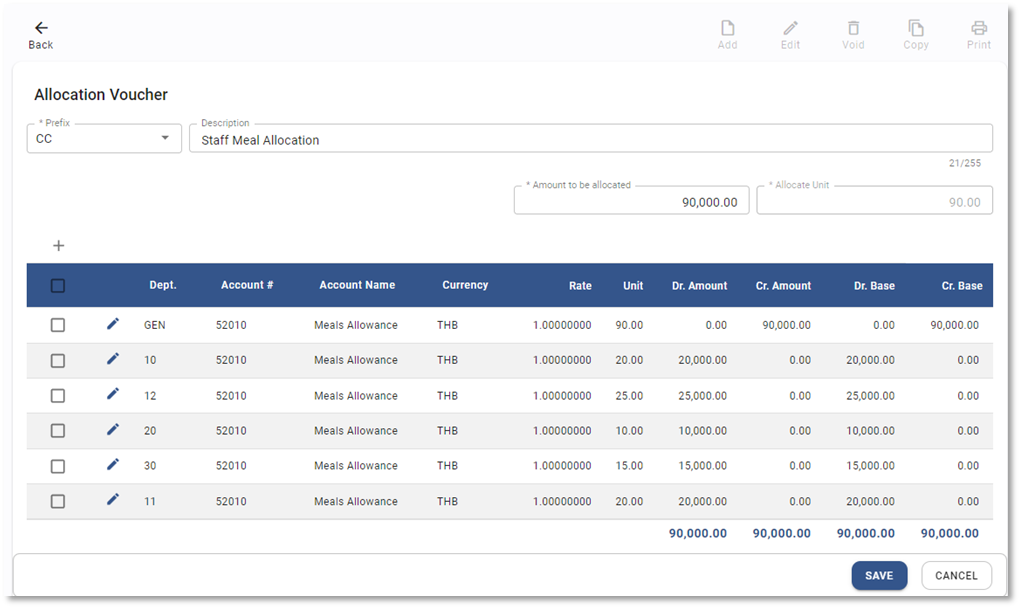Click the Add document icon

tap(728, 29)
